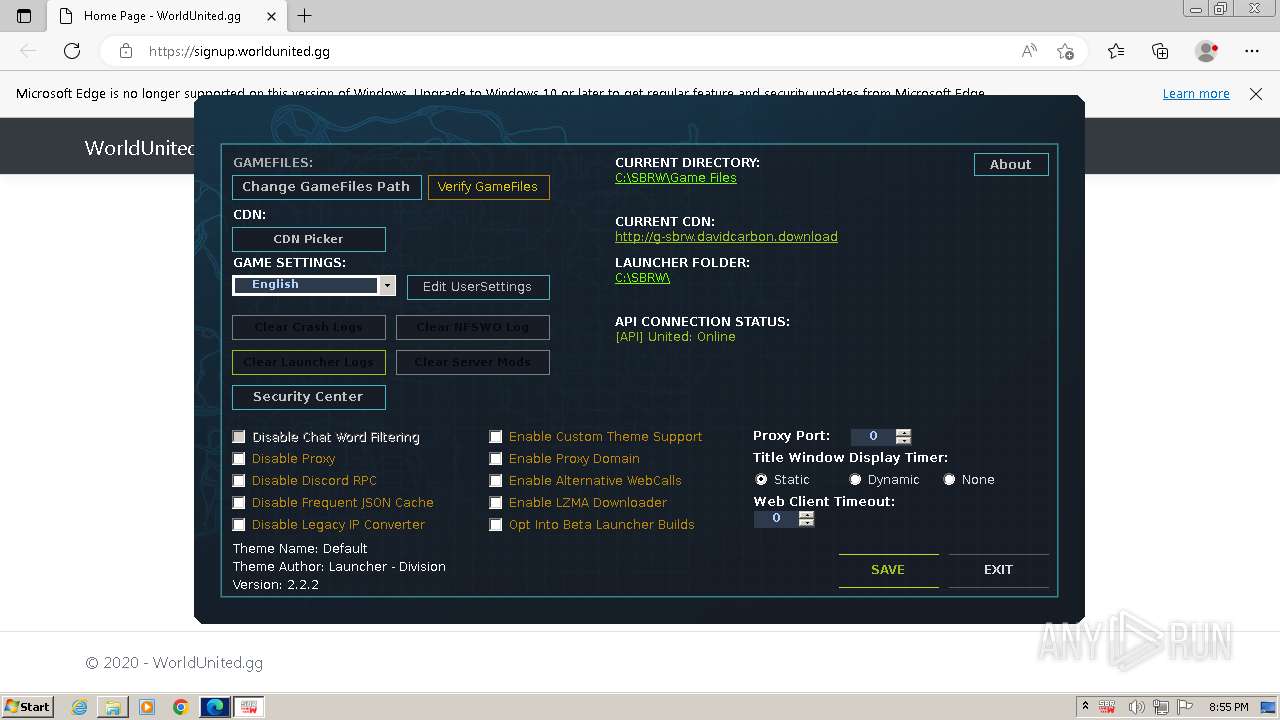Click Change GameFiles Path button

(x=326, y=187)
